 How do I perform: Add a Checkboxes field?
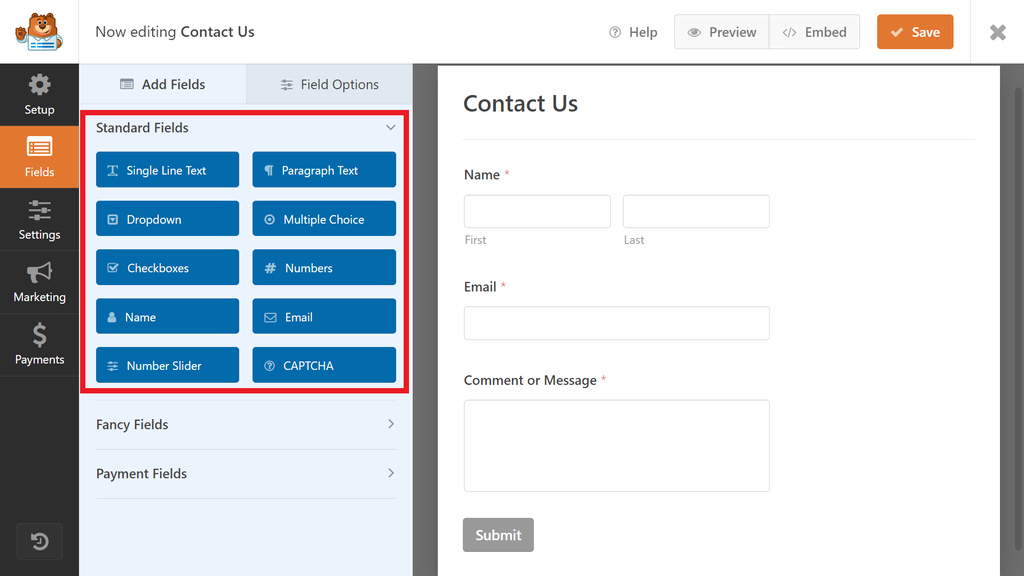click(167, 268)
